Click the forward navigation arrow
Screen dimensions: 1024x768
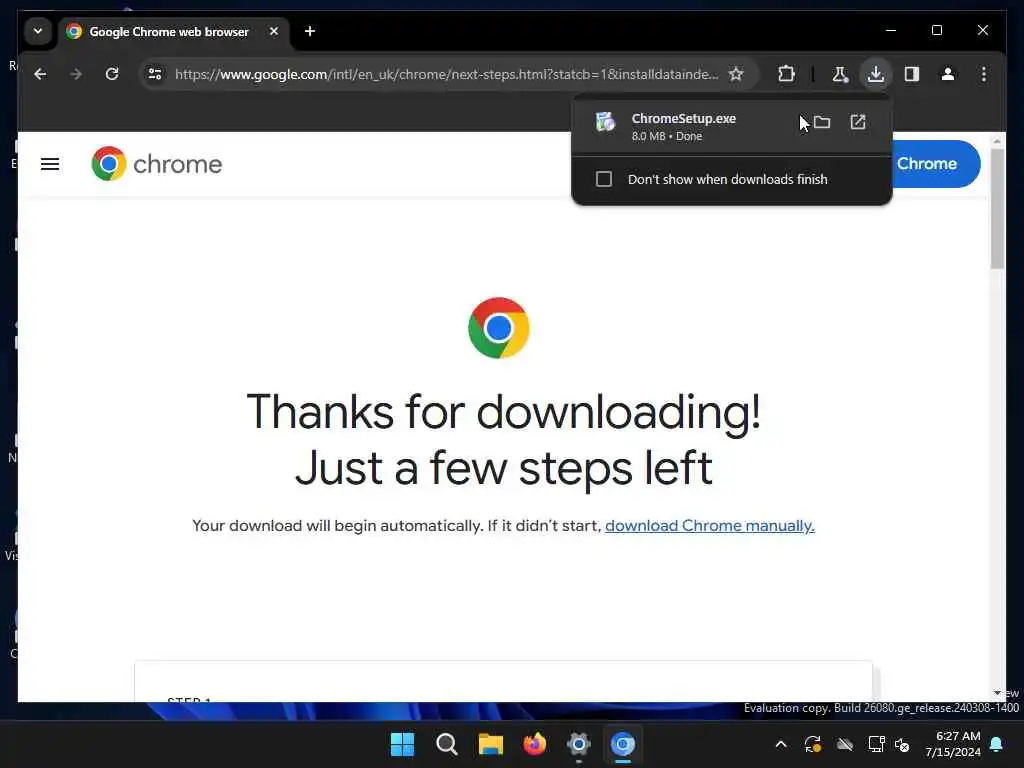pyautogui.click(x=76, y=74)
